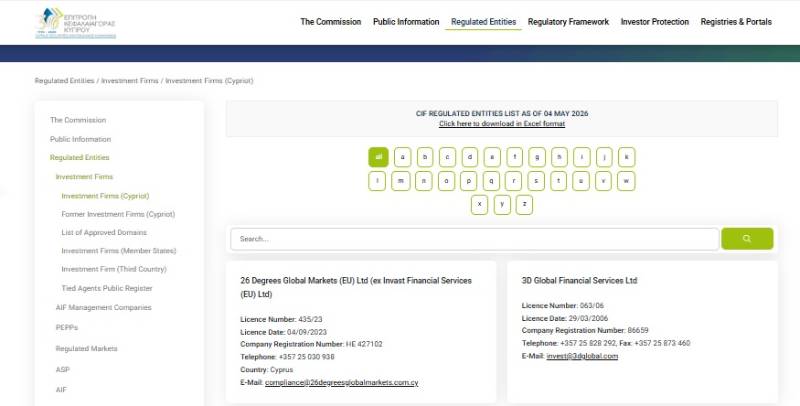Open Regulated Markets in sidebar
Viewport: 800px width, 406px height.
coord(86,349)
